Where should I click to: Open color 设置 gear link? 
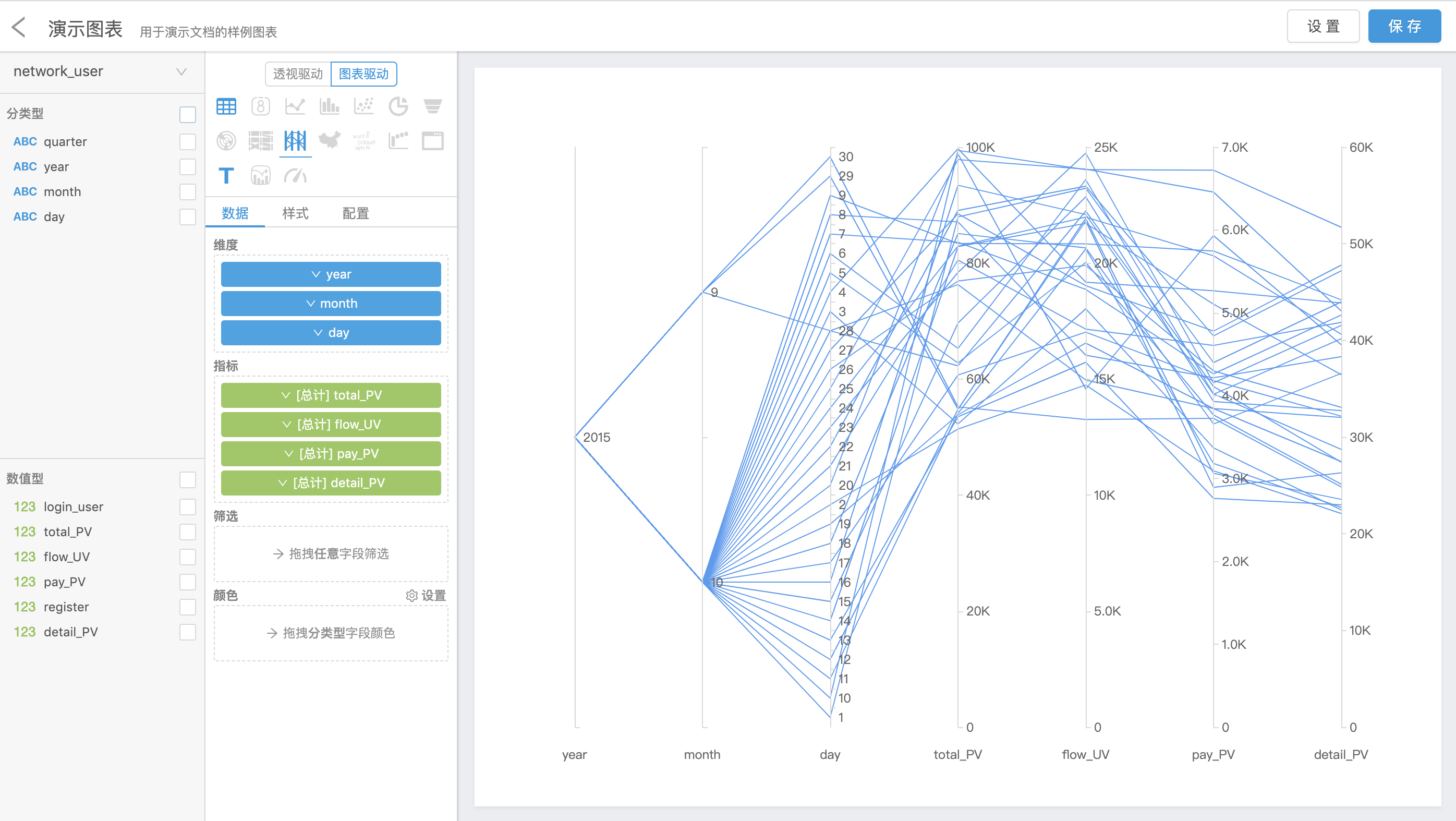(x=426, y=595)
